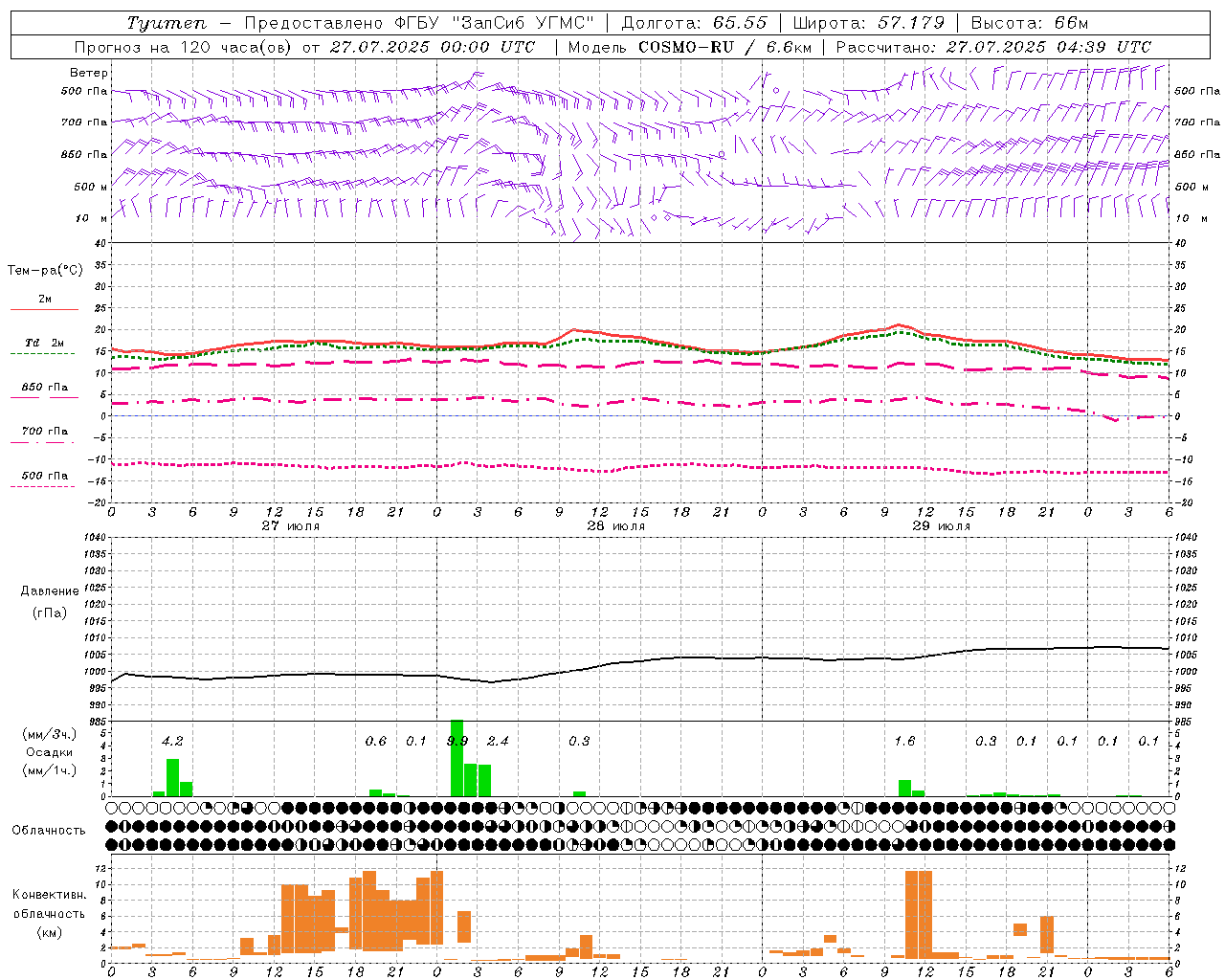Click the '28 июля' date label

pyautogui.click(x=615, y=526)
